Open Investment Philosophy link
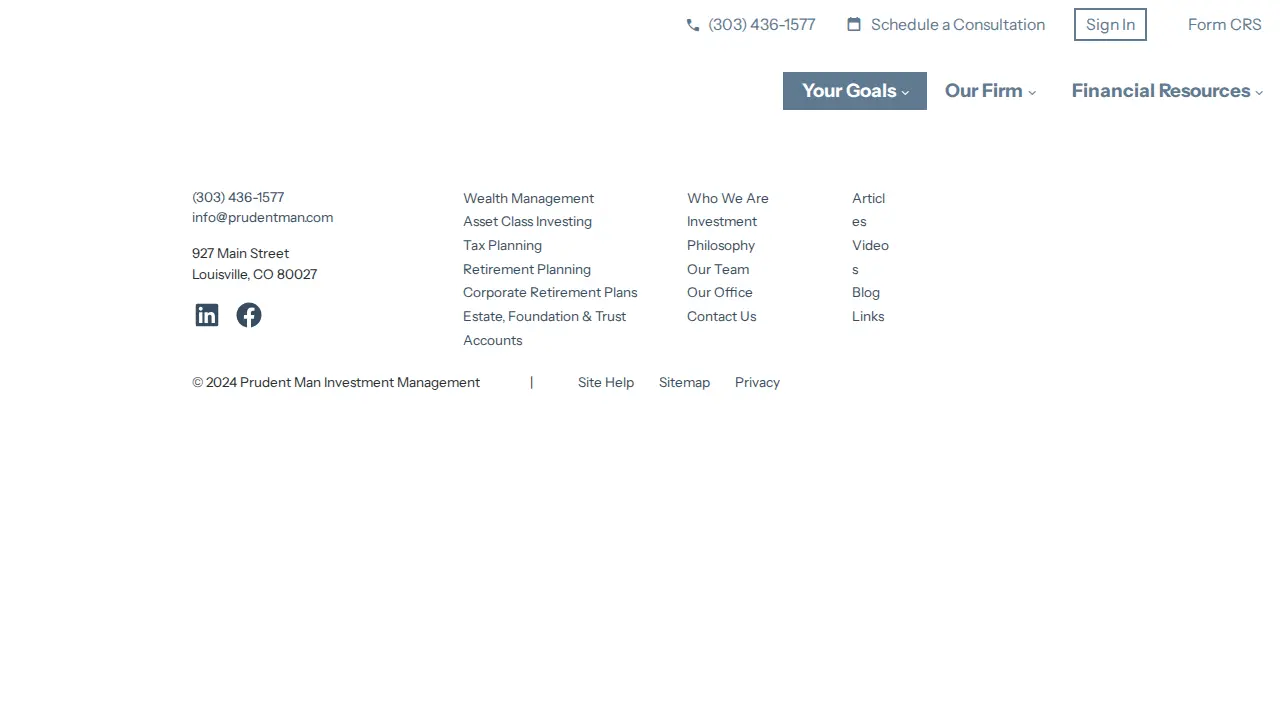This screenshot has width=1280, height=720. [x=722, y=233]
